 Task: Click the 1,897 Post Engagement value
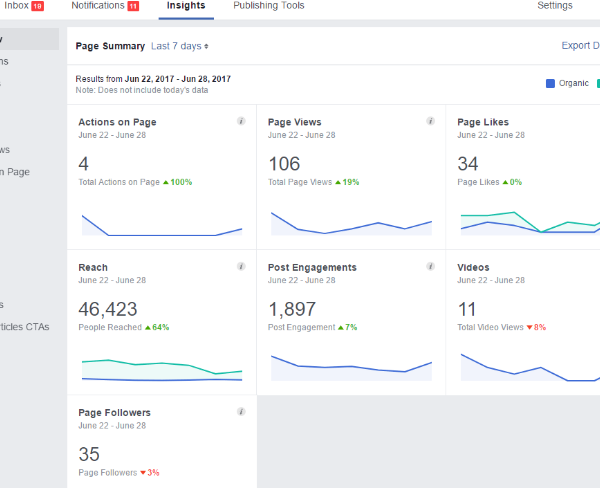[292, 309]
